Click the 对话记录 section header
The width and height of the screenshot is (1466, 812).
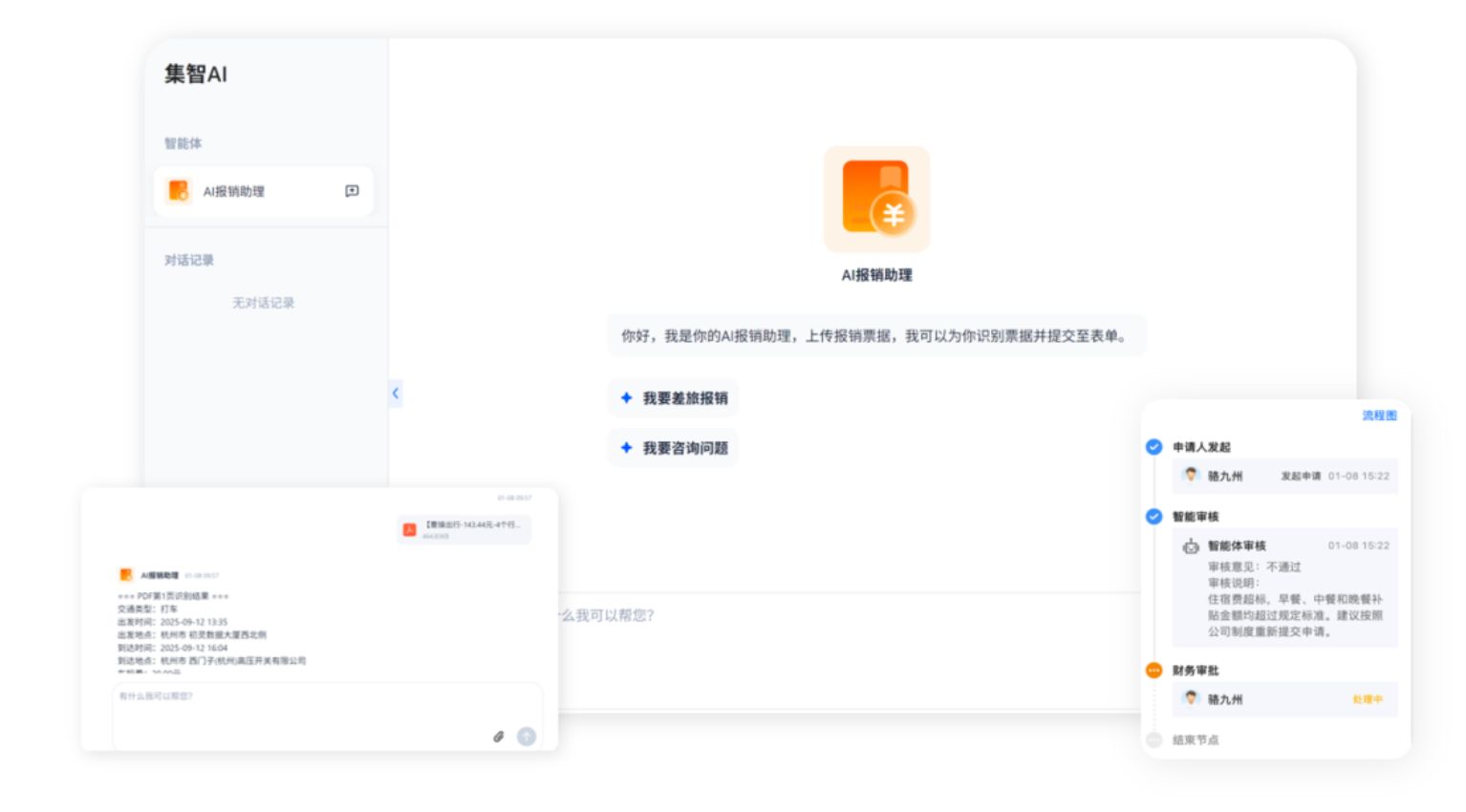click(x=189, y=260)
